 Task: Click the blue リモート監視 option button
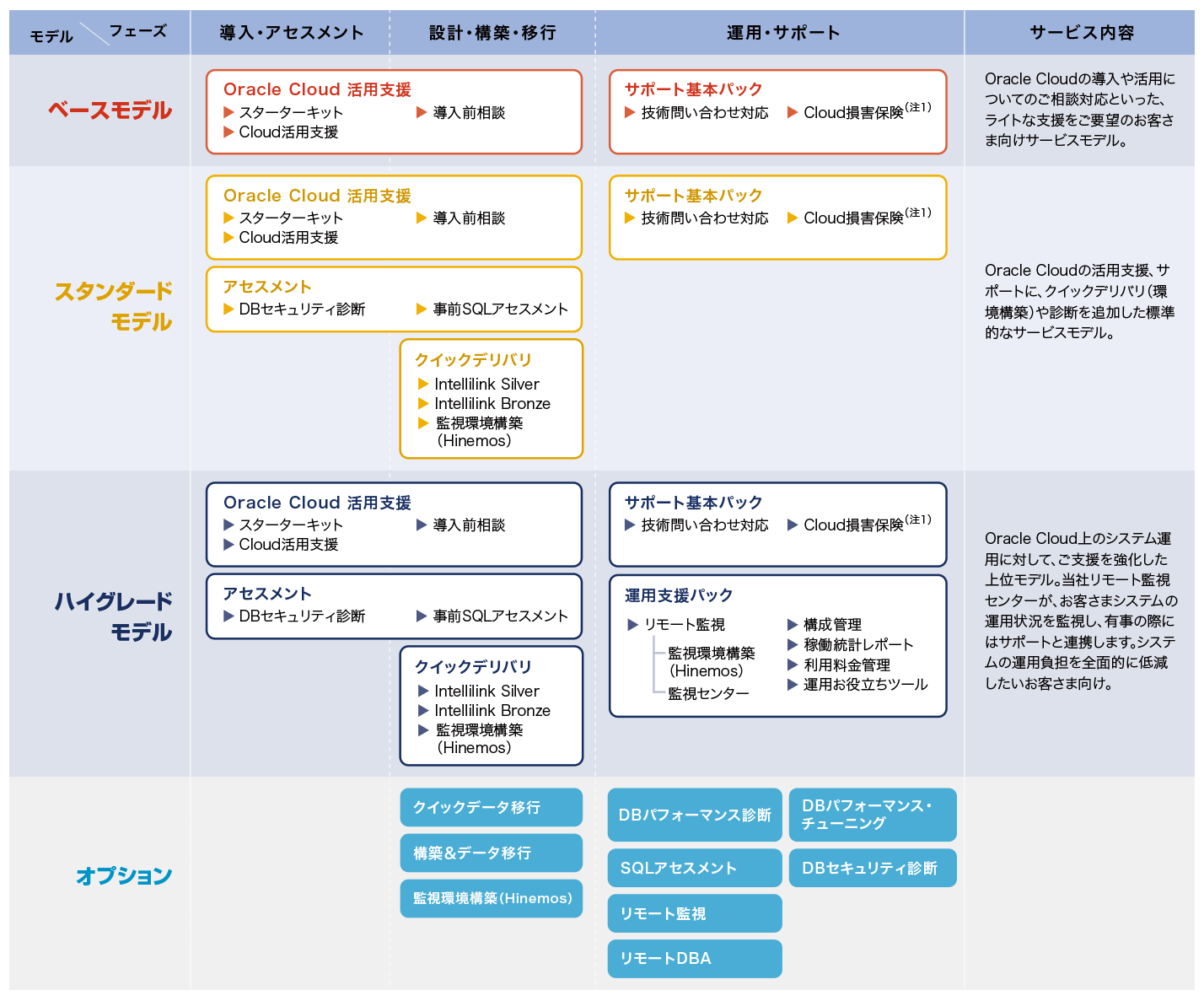695,913
